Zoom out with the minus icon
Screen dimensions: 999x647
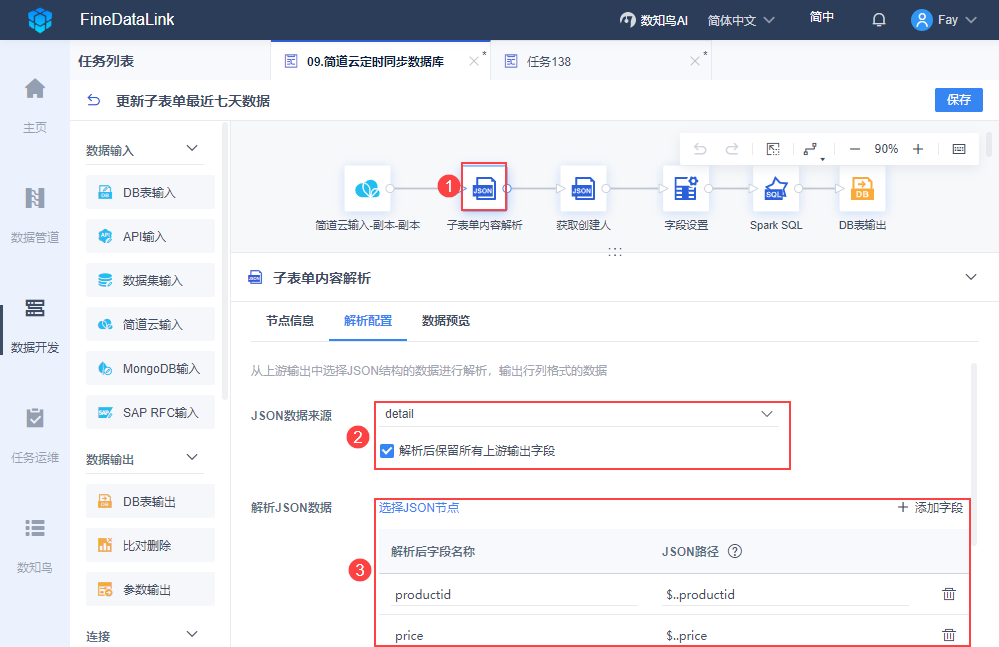pos(855,149)
